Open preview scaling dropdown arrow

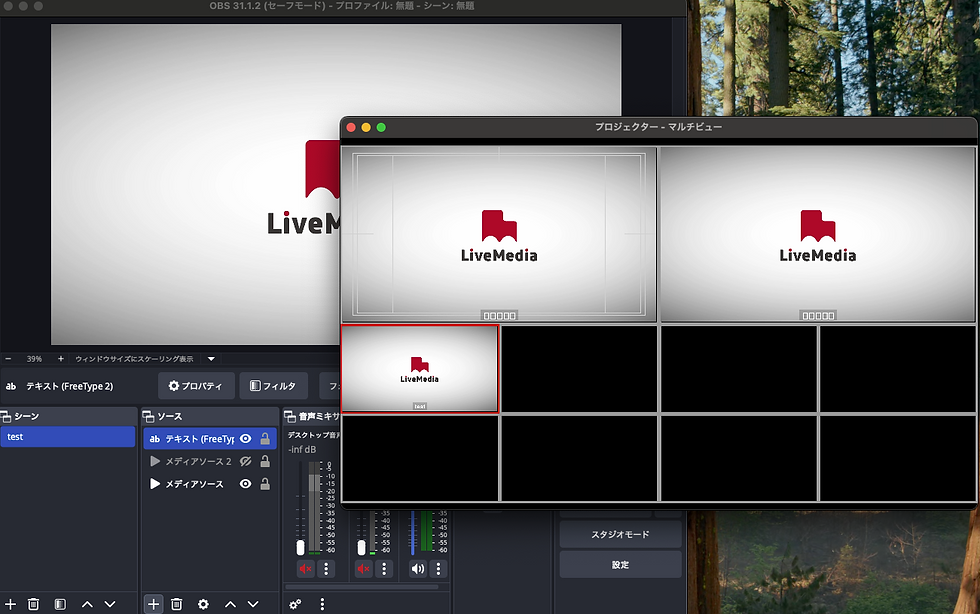211,359
